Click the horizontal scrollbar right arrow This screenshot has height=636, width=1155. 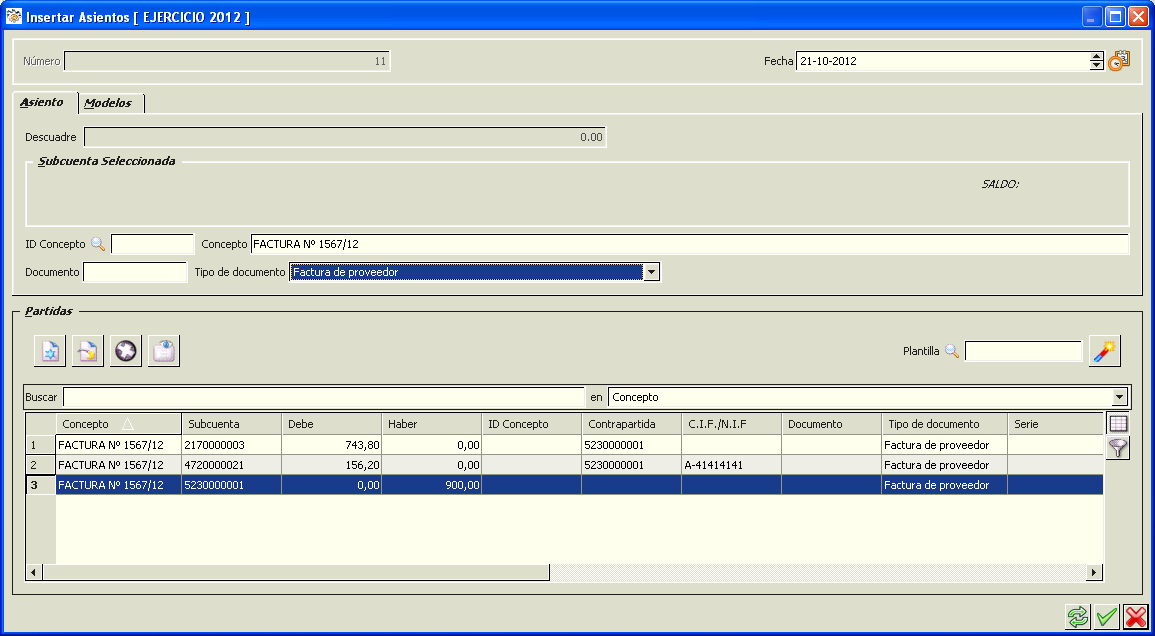pyautogui.click(x=1095, y=572)
